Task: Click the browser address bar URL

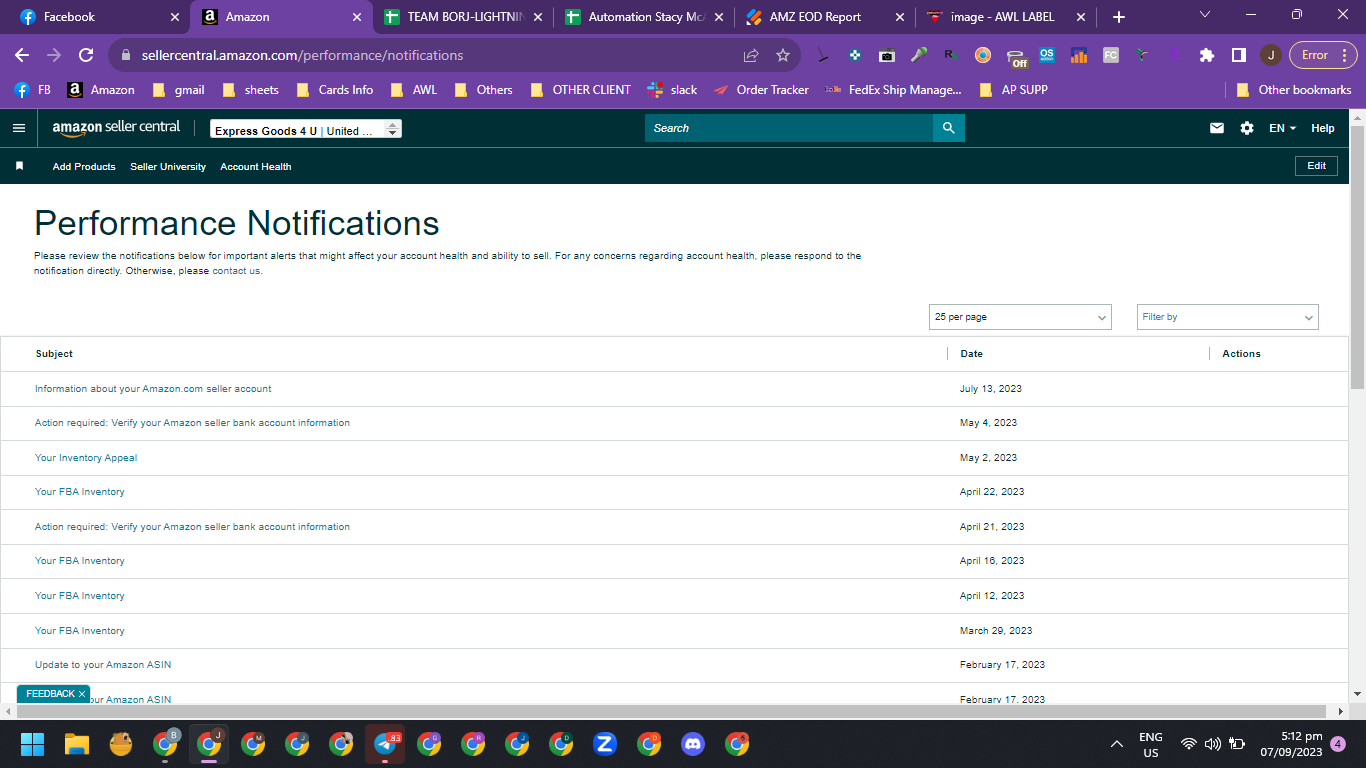Action: [x=303, y=55]
